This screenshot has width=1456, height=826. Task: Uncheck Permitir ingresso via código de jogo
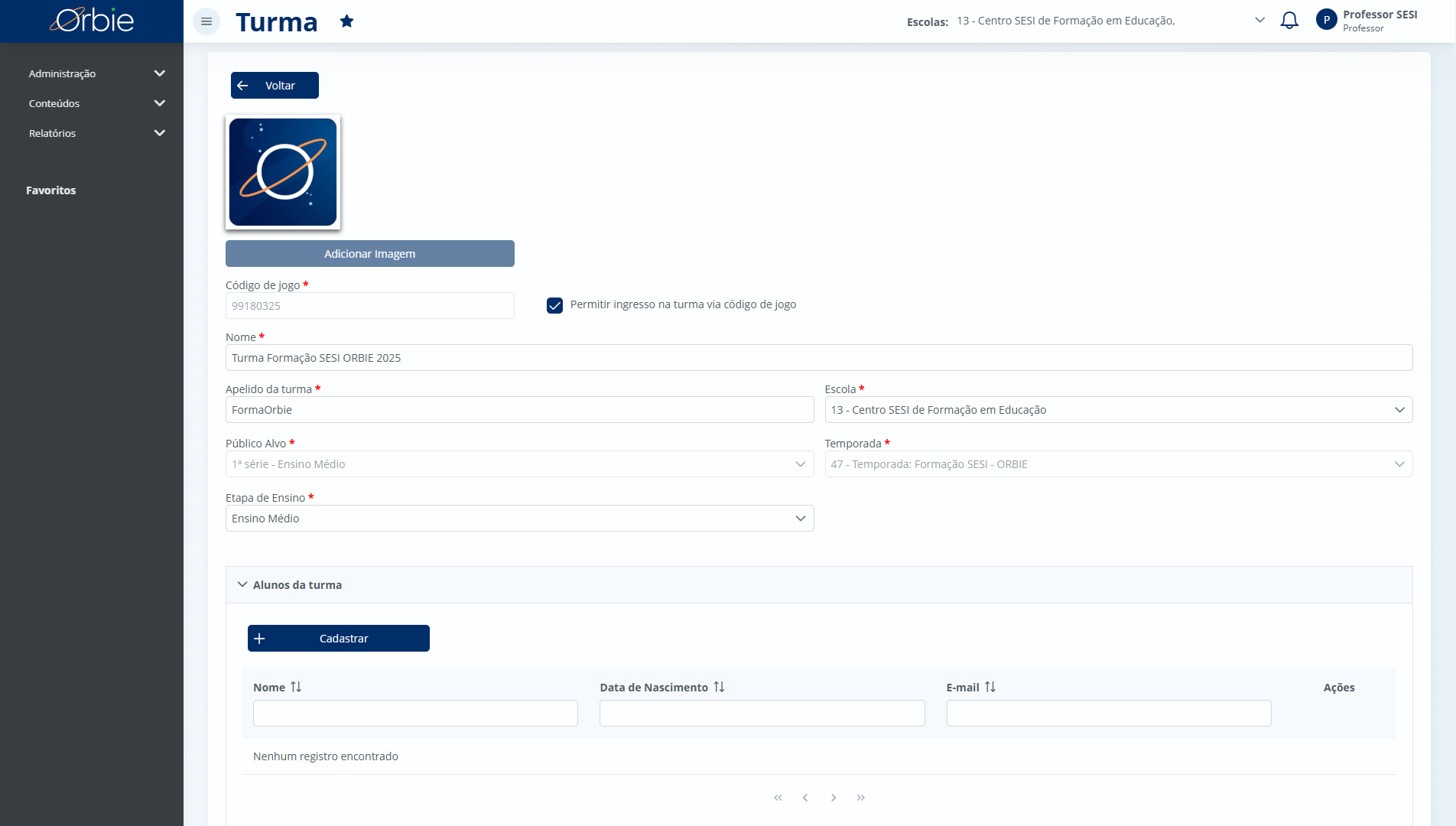[x=555, y=305]
